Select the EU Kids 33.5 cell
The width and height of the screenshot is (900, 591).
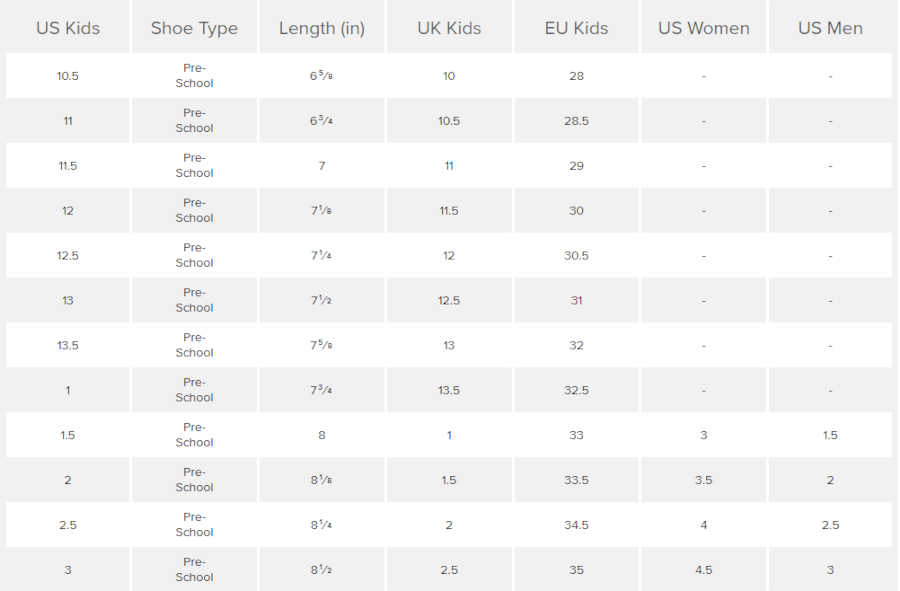coord(576,481)
